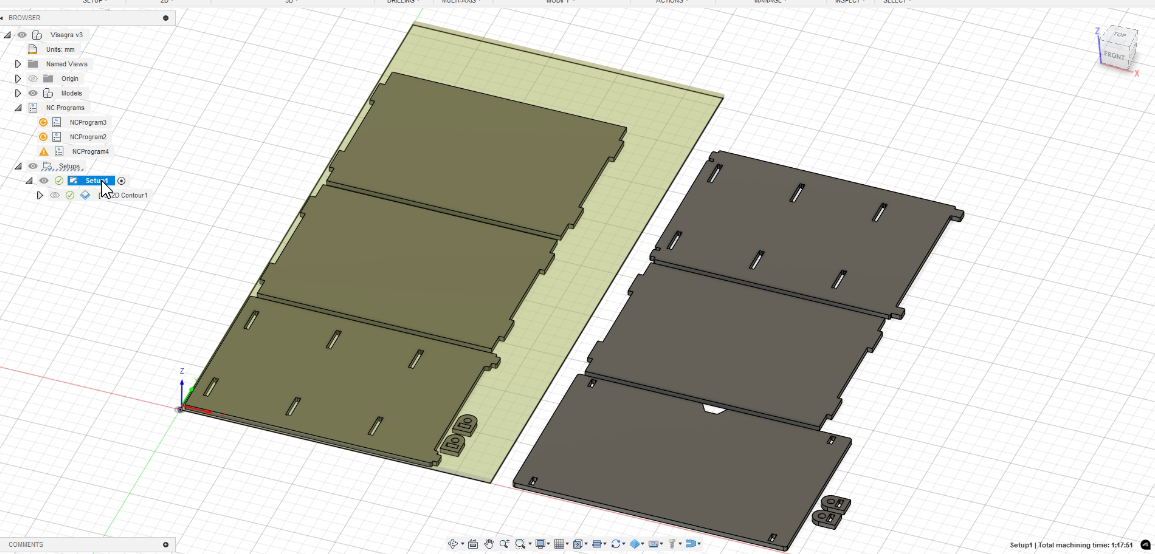
Task: Toggle 2D Contour1 toolpath visibility eye
Action: (x=55, y=195)
